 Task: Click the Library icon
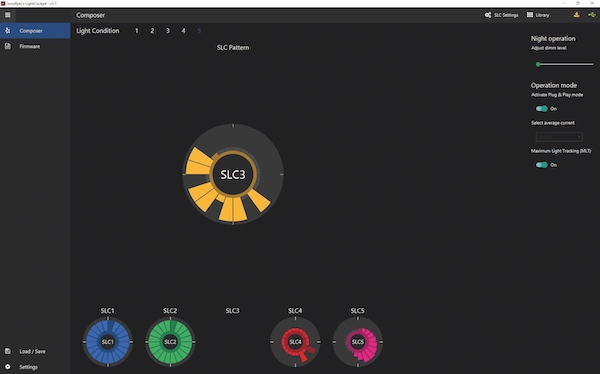(530, 15)
